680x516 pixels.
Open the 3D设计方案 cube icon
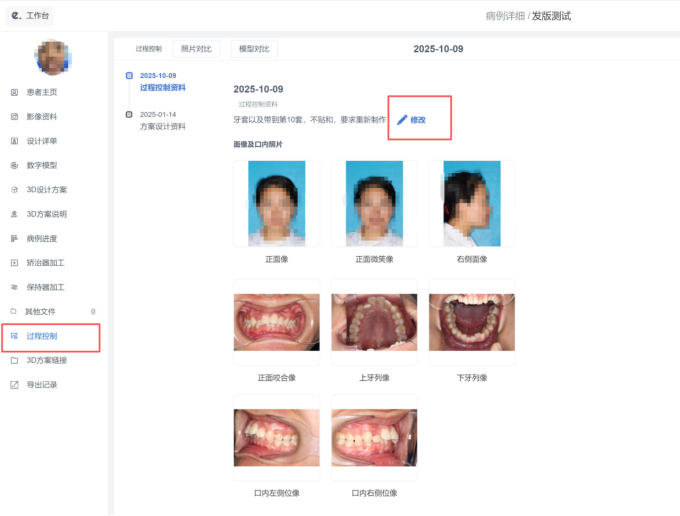(x=14, y=189)
